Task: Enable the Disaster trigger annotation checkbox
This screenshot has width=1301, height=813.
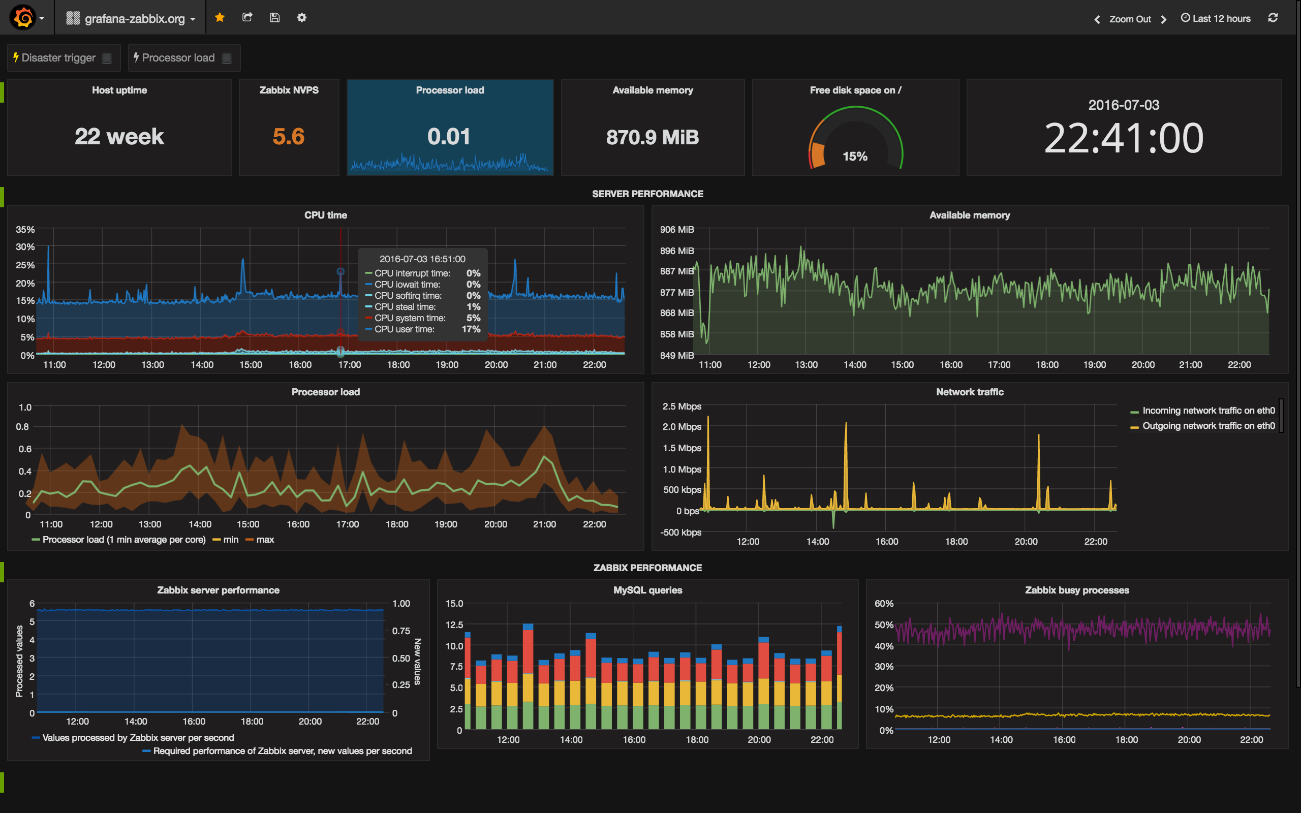Action: (x=107, y=58)
